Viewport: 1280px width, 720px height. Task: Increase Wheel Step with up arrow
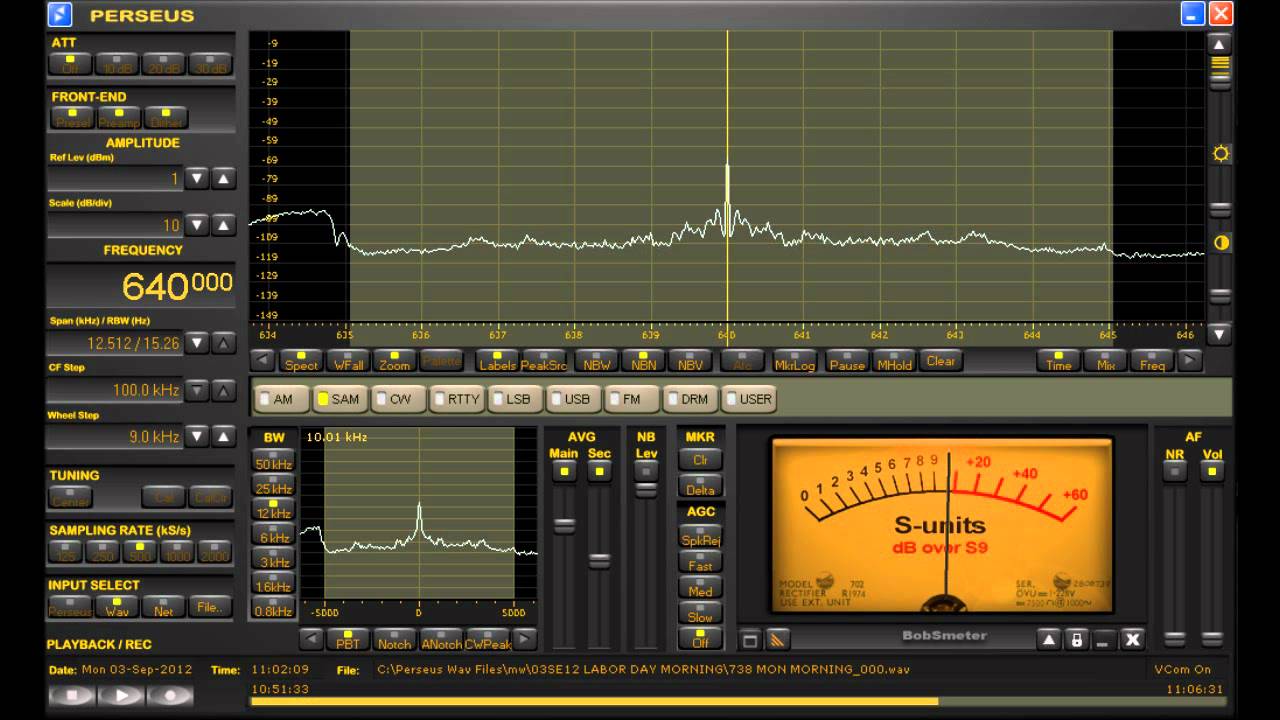(224, 436)
